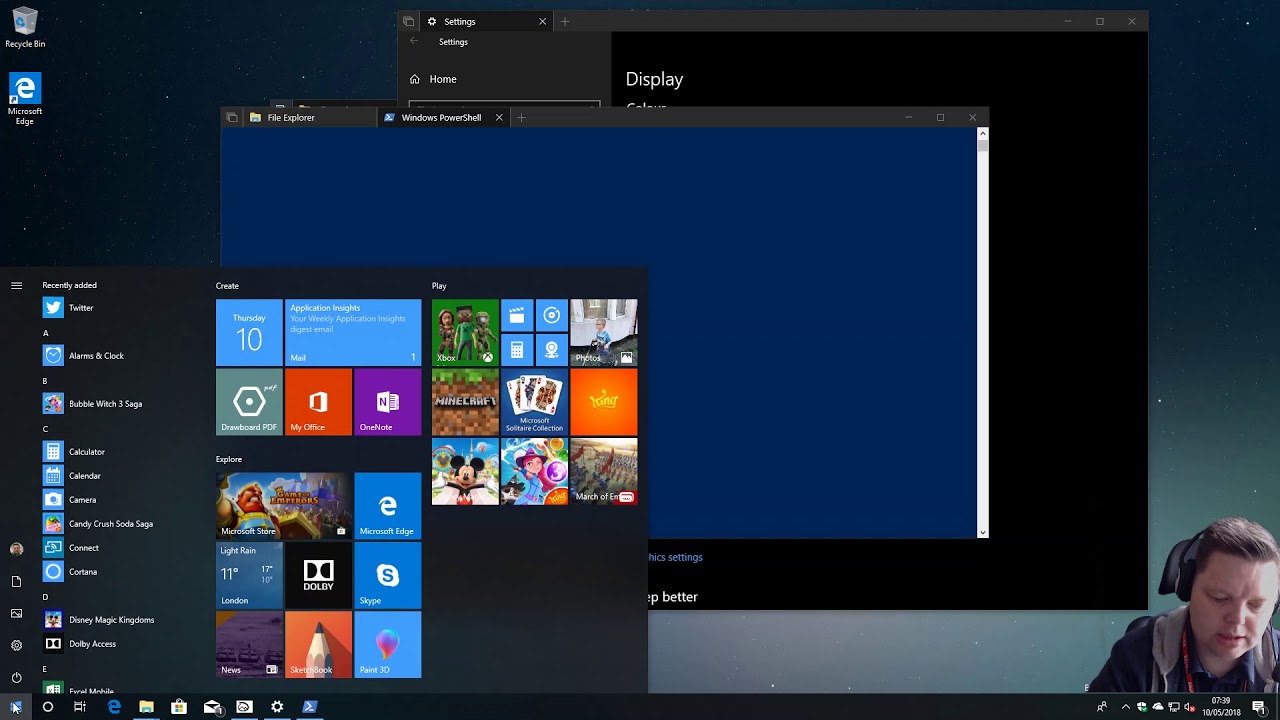This screenshot has width=1280, height=720.
Task: Launch the SketchBook tile
Action: click(x=318, y=645)
